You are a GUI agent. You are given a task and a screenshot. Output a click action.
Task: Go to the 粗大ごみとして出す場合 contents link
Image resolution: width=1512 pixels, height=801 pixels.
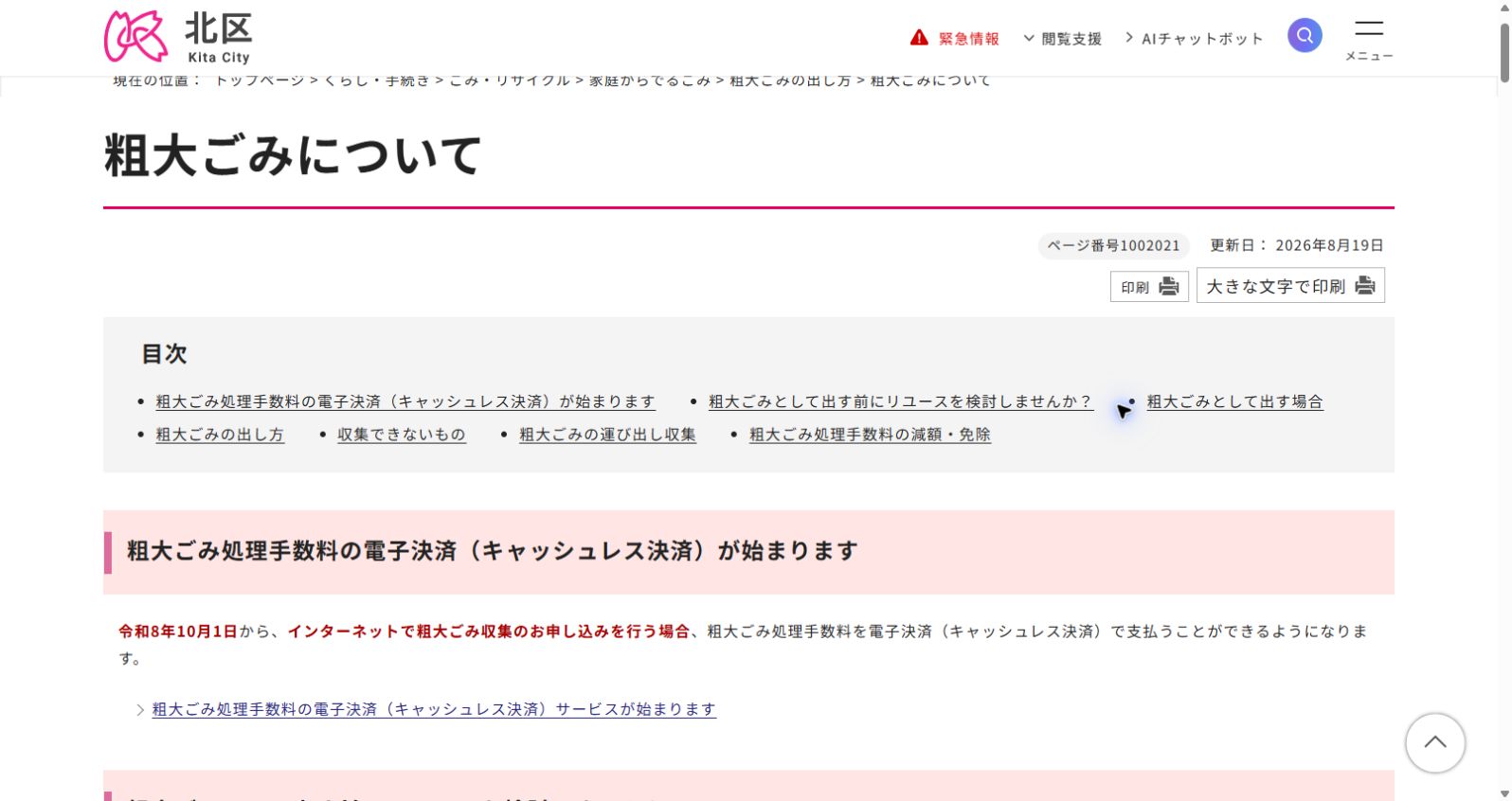[x=1235, y=401]
